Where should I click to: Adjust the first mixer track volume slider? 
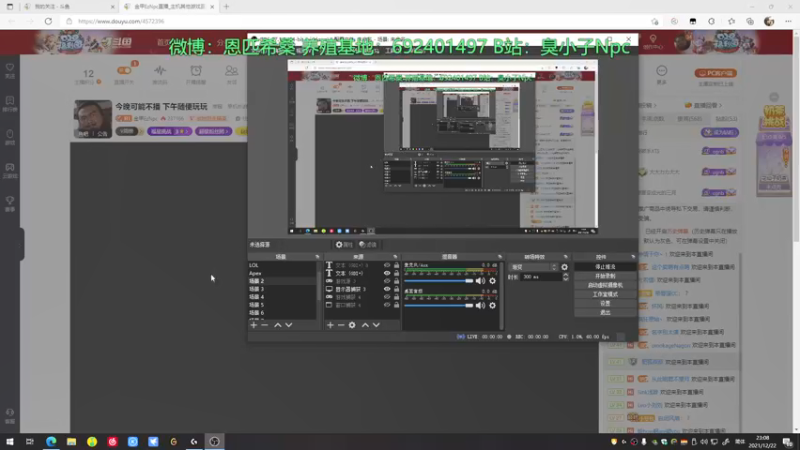439,281
